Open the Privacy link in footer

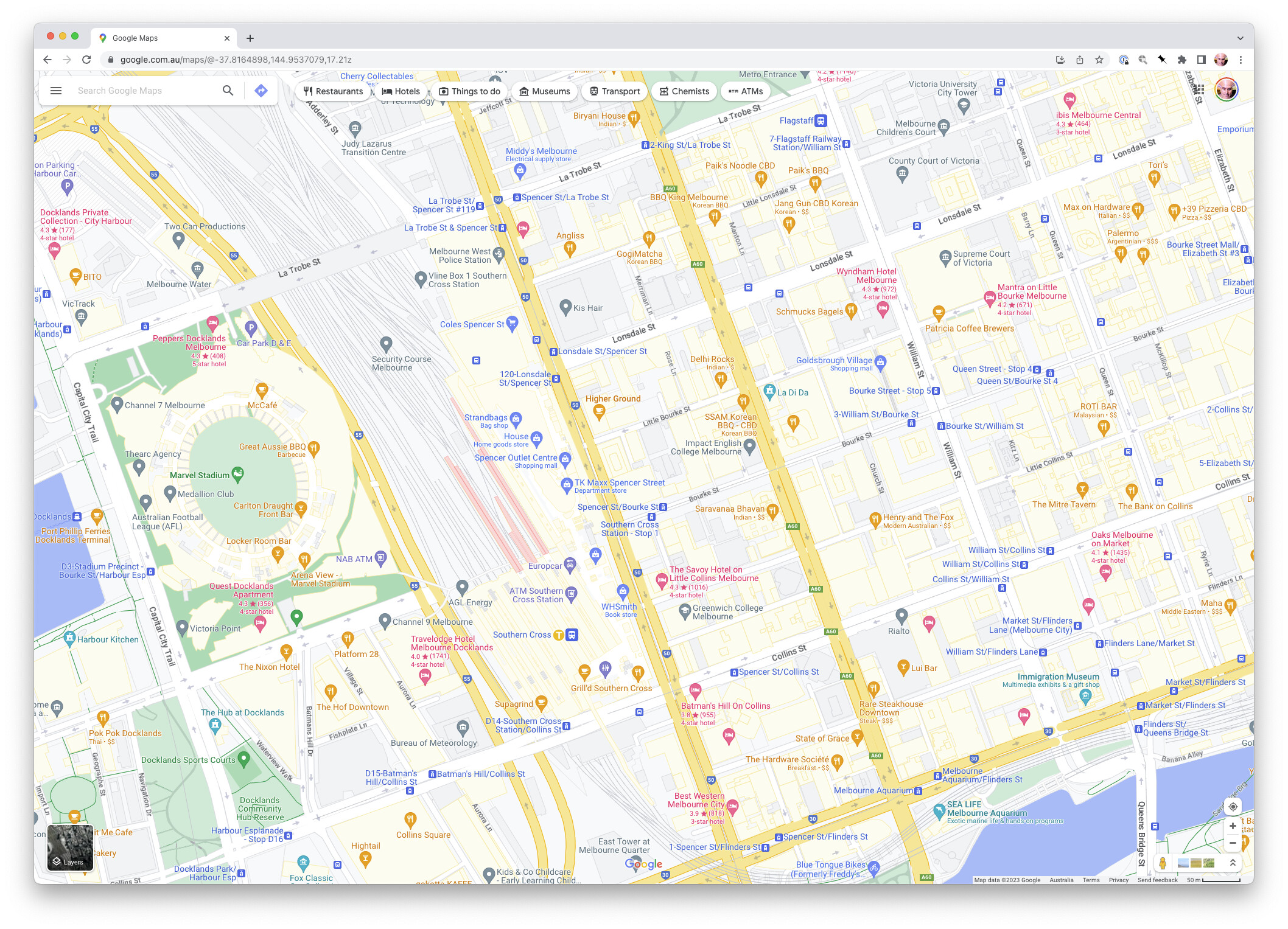(x=1118, y=880)
